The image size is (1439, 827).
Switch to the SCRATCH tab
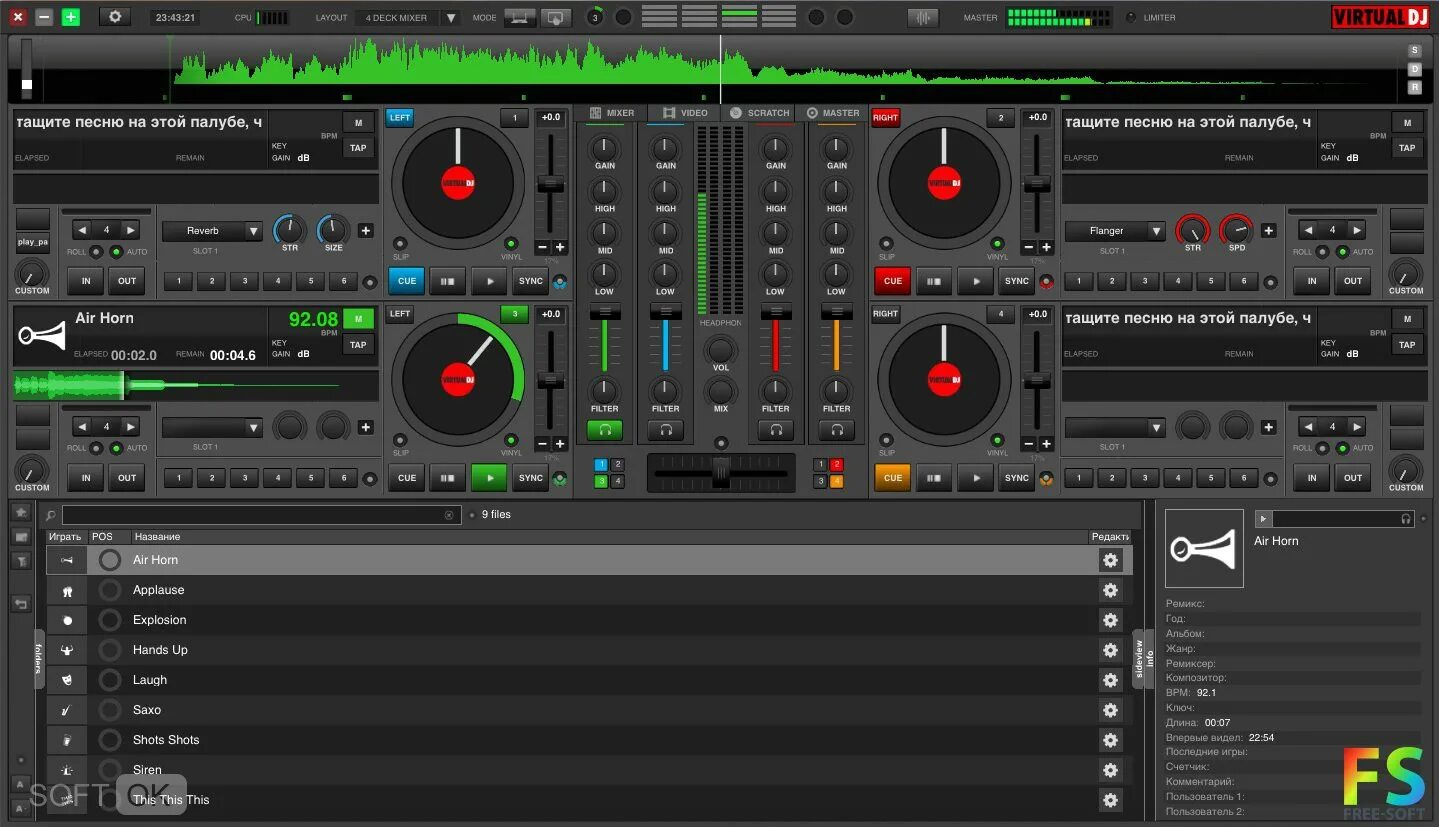tap(759, 113)
